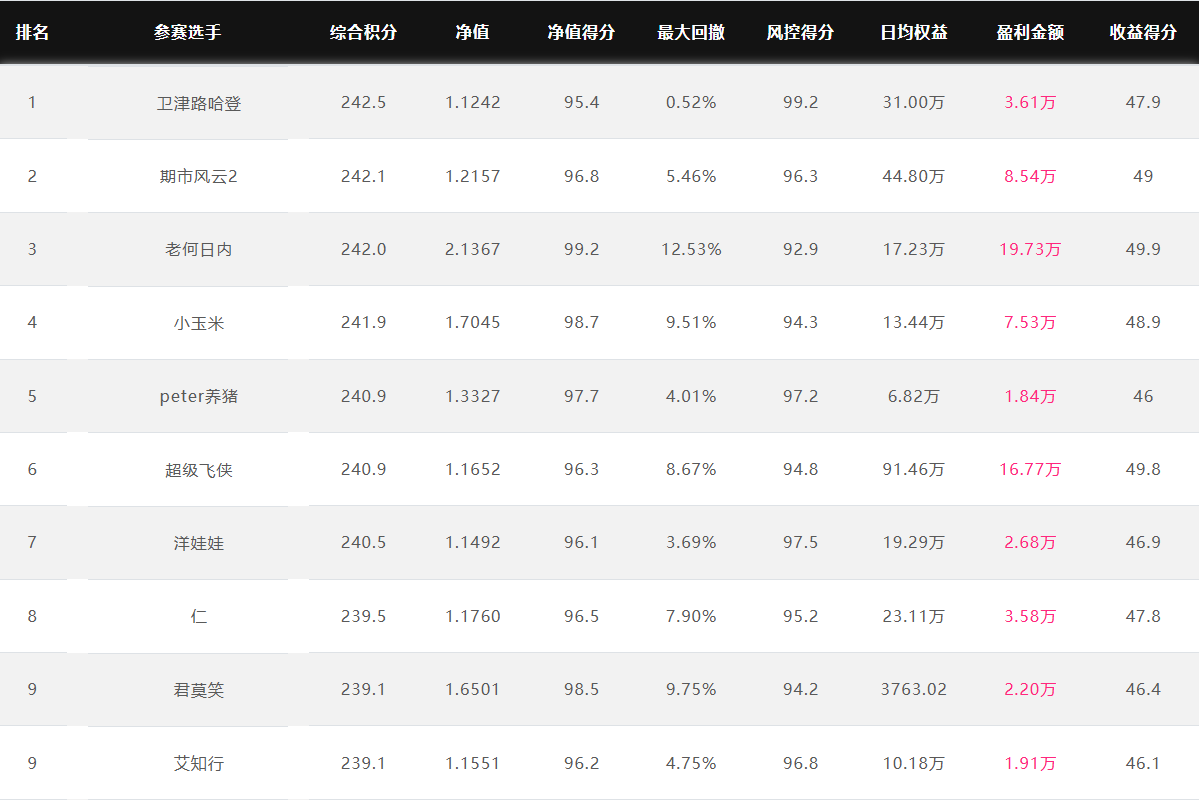Select the 参赛选手 column header
Screen dimensions: 1199x800
(x=187, y=32)
